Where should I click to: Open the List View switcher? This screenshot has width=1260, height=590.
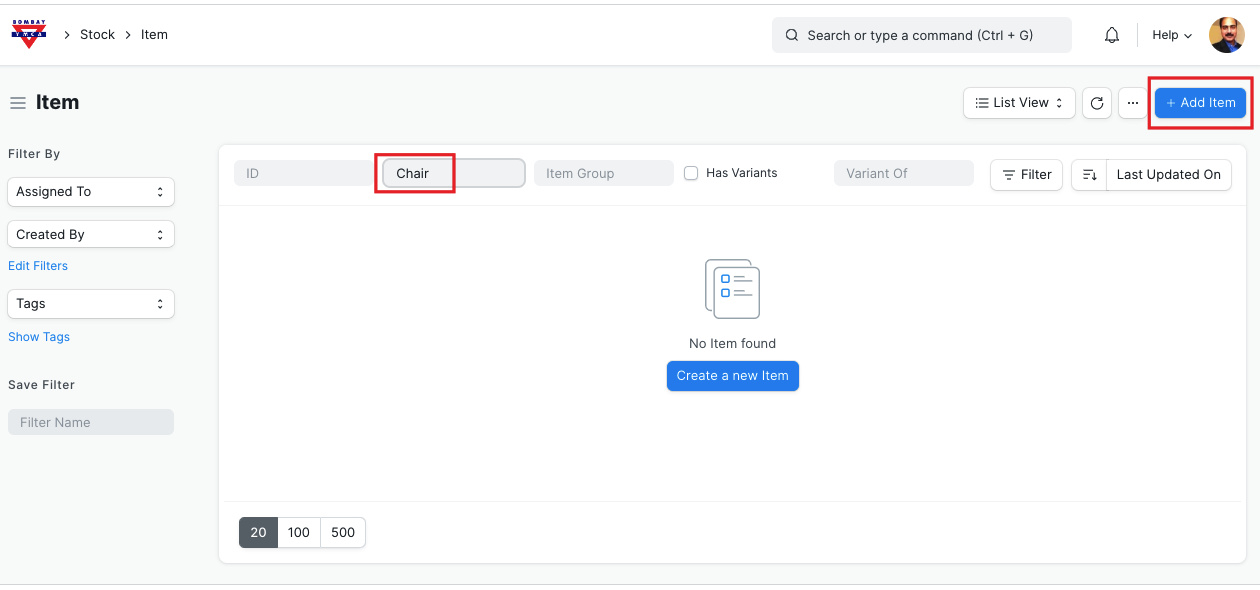1019,103
